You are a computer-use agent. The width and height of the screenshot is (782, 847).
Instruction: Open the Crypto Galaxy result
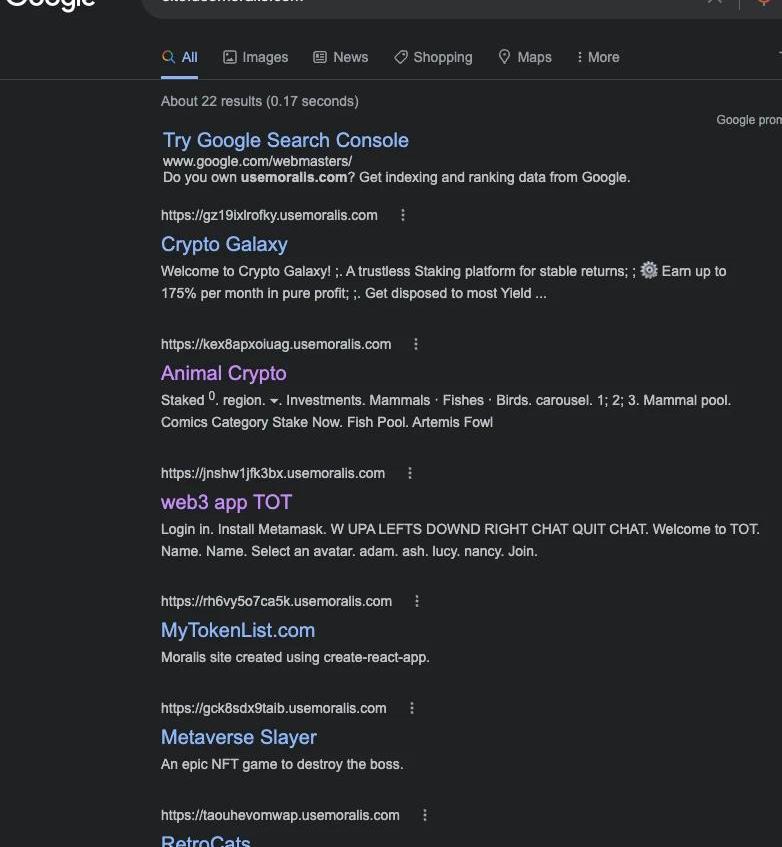224,244
